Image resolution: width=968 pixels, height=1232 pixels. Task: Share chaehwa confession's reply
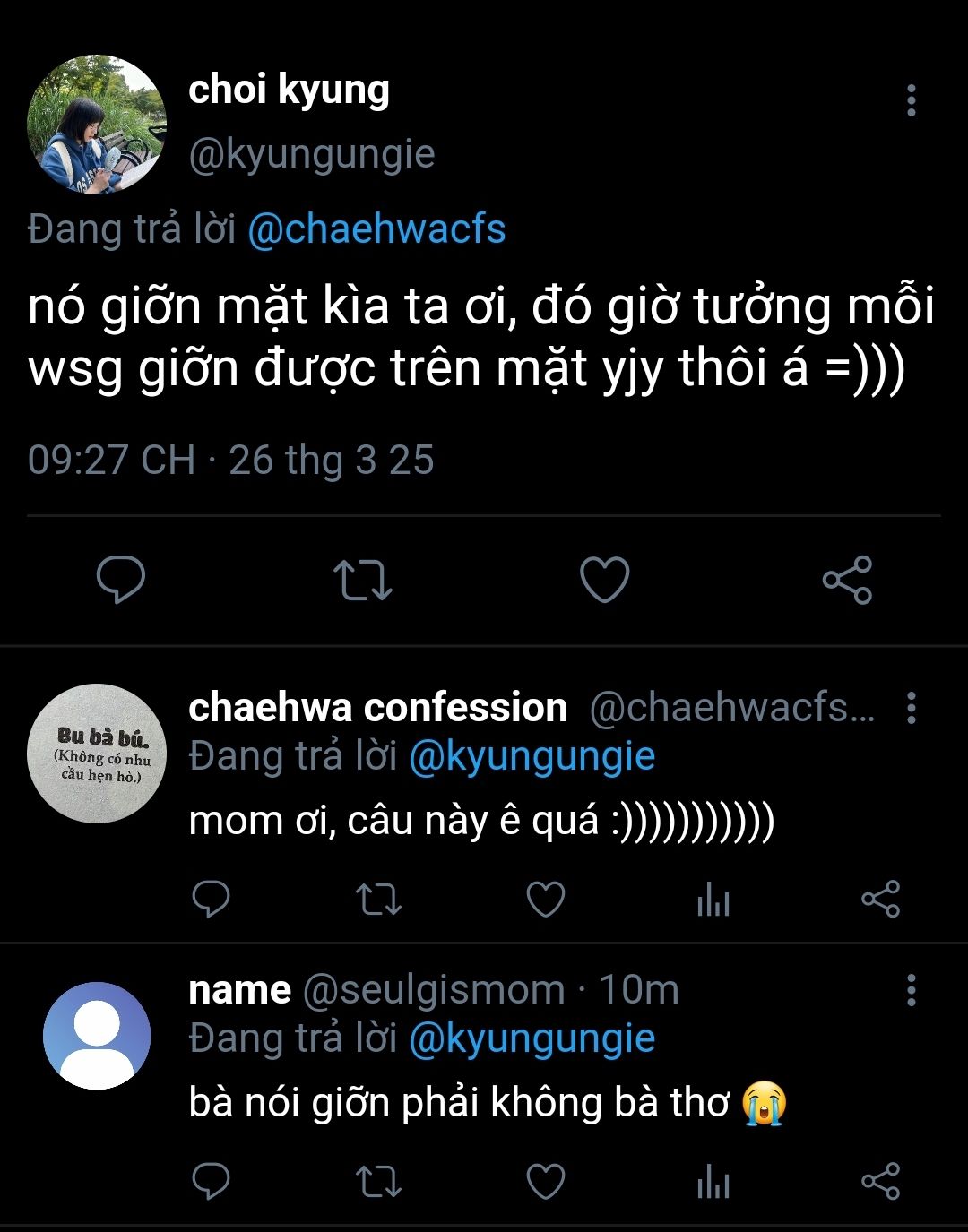click(x=880, y=900)
